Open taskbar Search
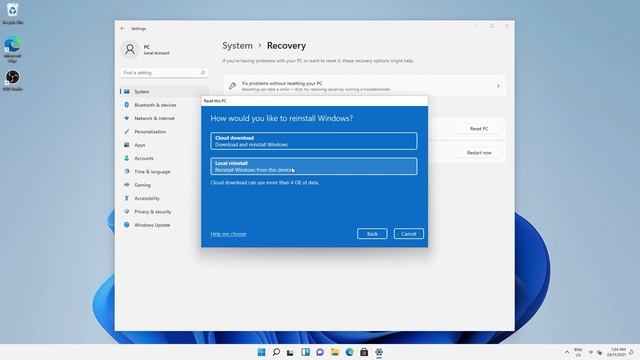Screen dimensions: 640x360 click(x=276, y=352)
